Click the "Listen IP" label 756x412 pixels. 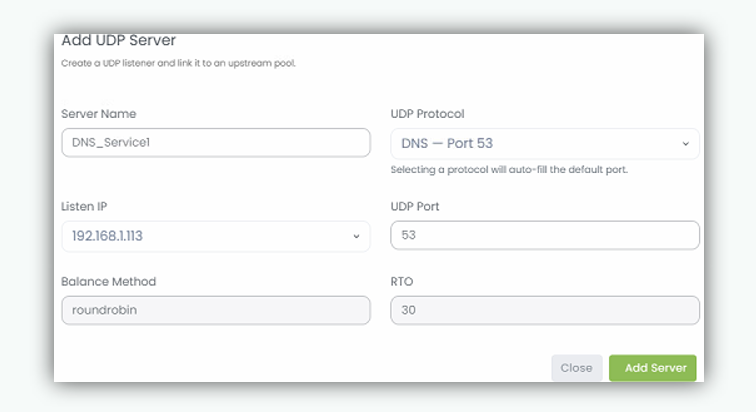(84, 206)
